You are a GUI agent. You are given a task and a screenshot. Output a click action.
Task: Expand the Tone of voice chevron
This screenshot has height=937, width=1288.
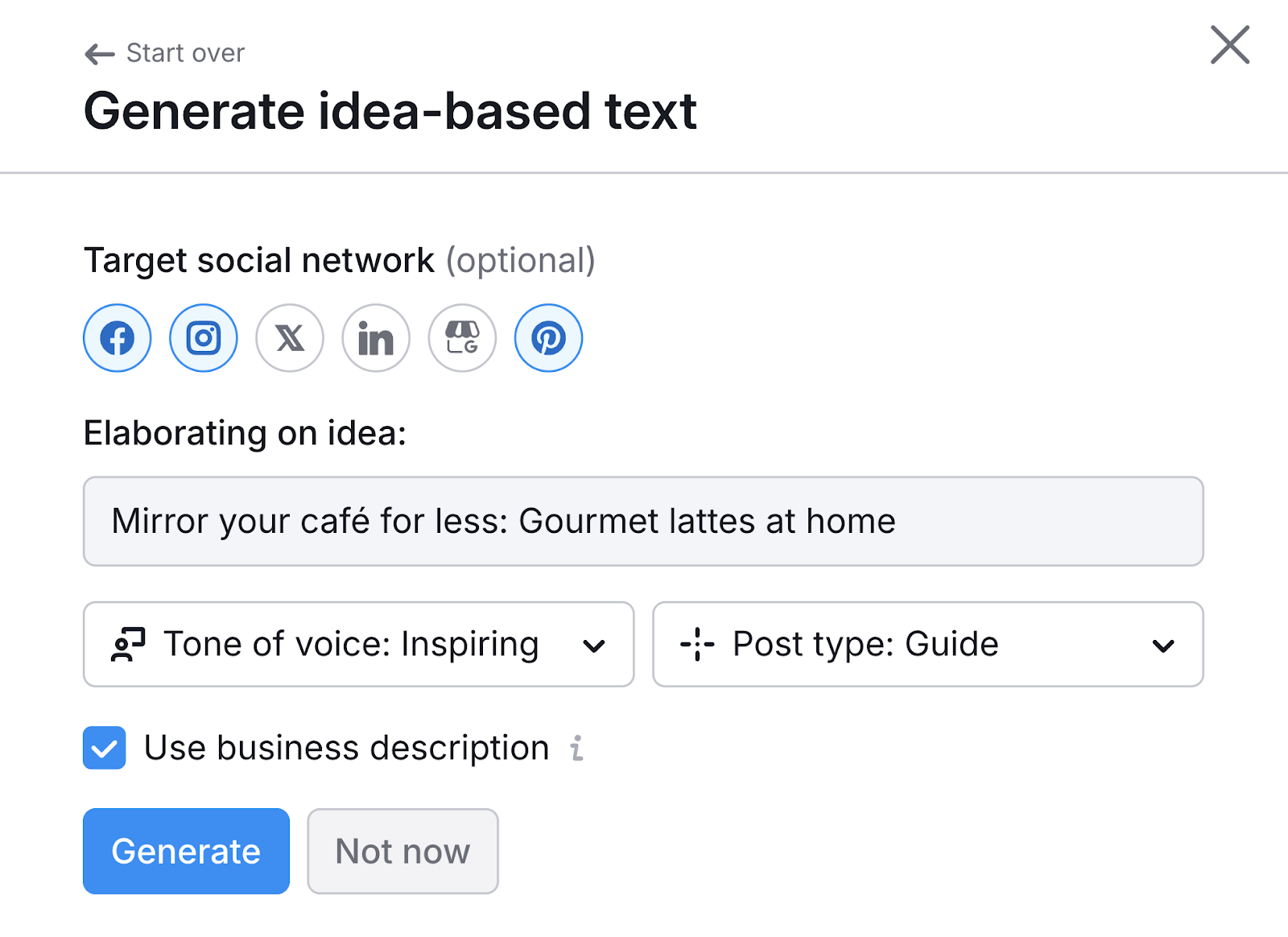595,645
